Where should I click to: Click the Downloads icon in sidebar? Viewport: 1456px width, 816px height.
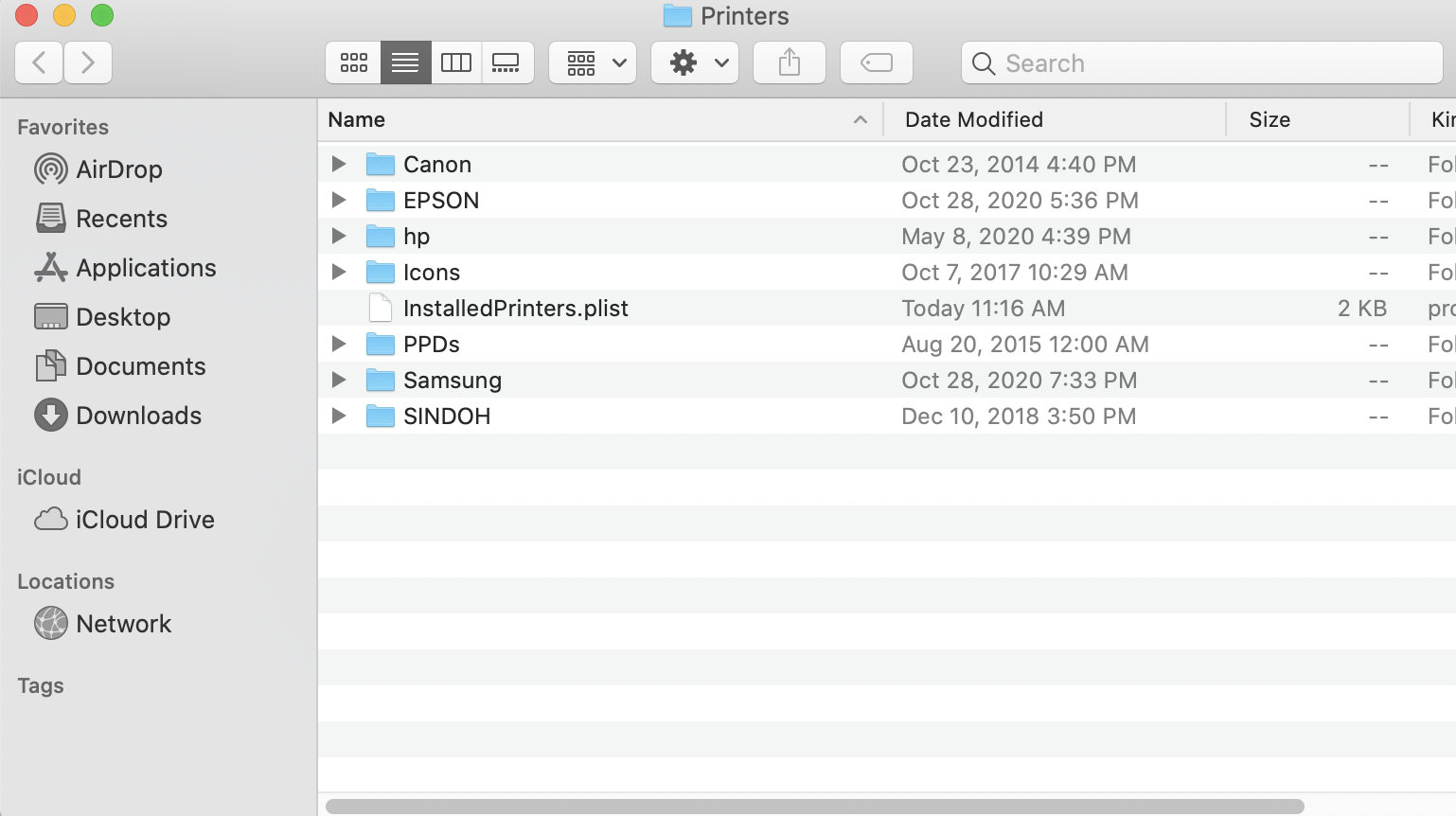(x=51, y=416)
